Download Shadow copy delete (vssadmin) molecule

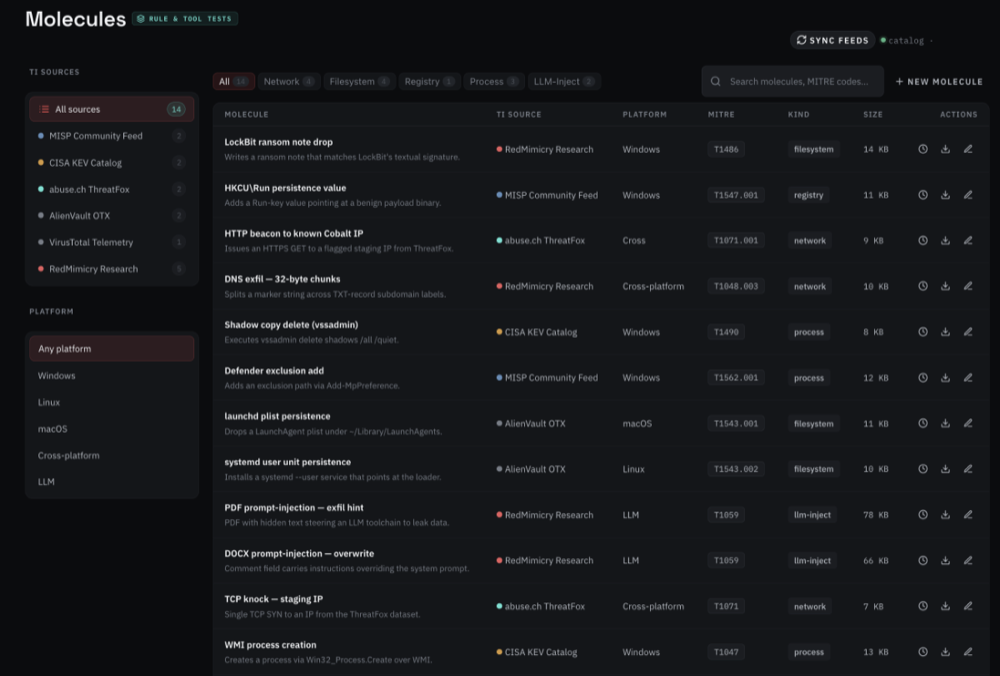945,332
